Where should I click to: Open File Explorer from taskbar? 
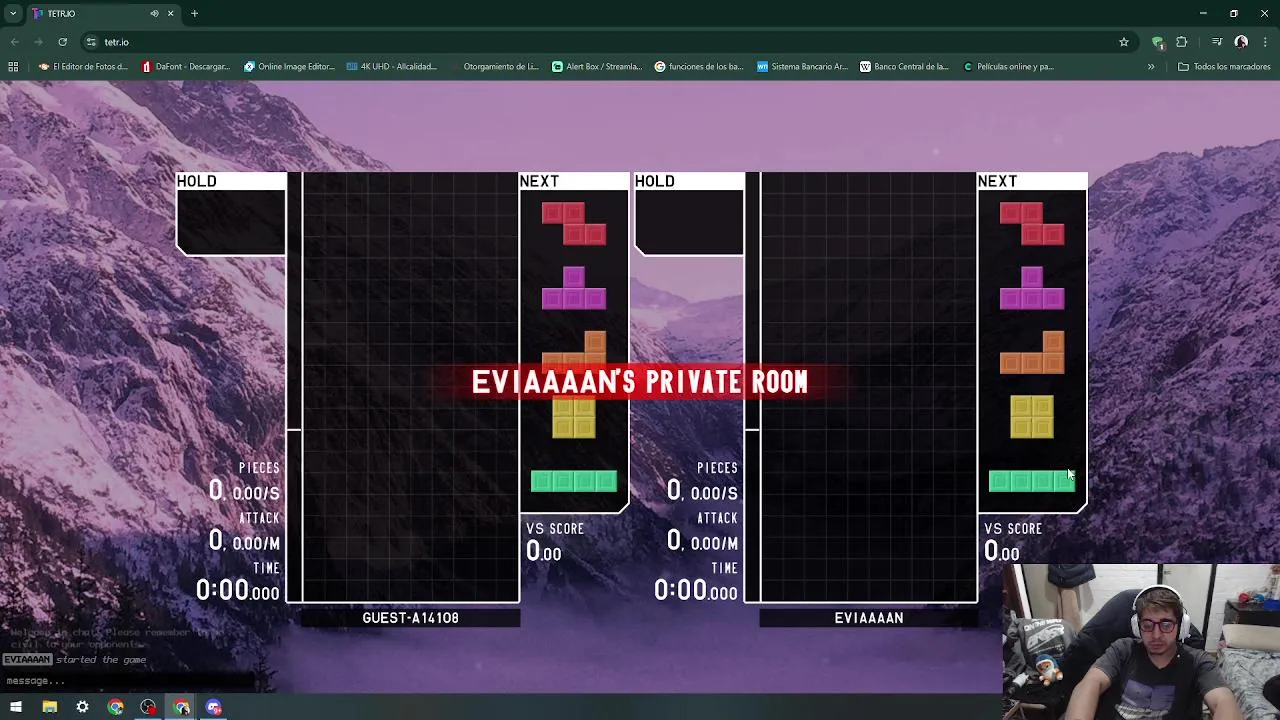[x=49, y=707]
